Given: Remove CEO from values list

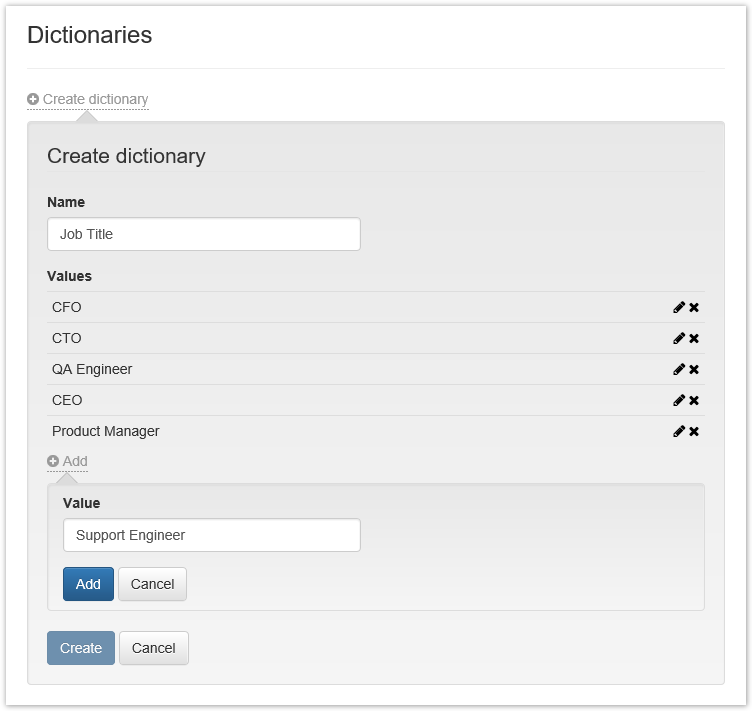Looking at the screenshot, I should pos(694,401).
